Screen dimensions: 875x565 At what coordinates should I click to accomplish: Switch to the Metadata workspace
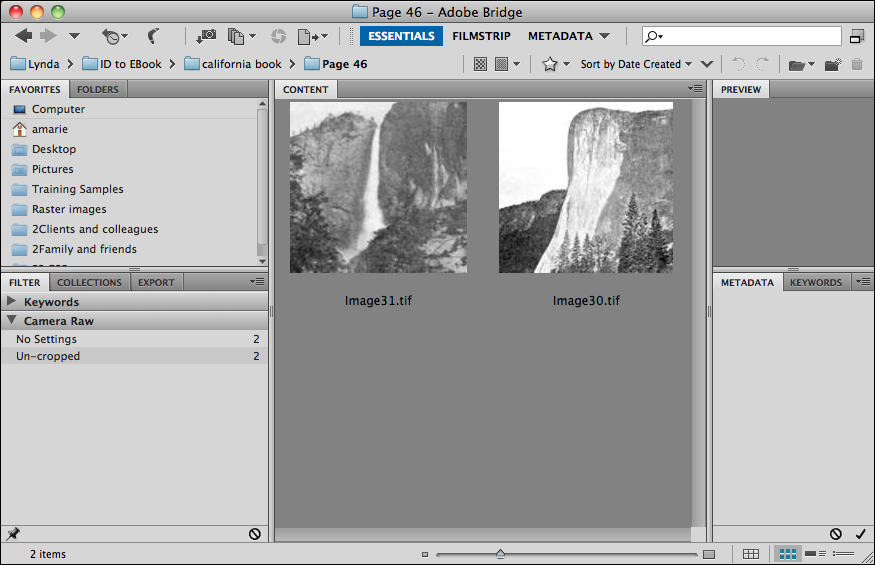(x=560, y=36)
